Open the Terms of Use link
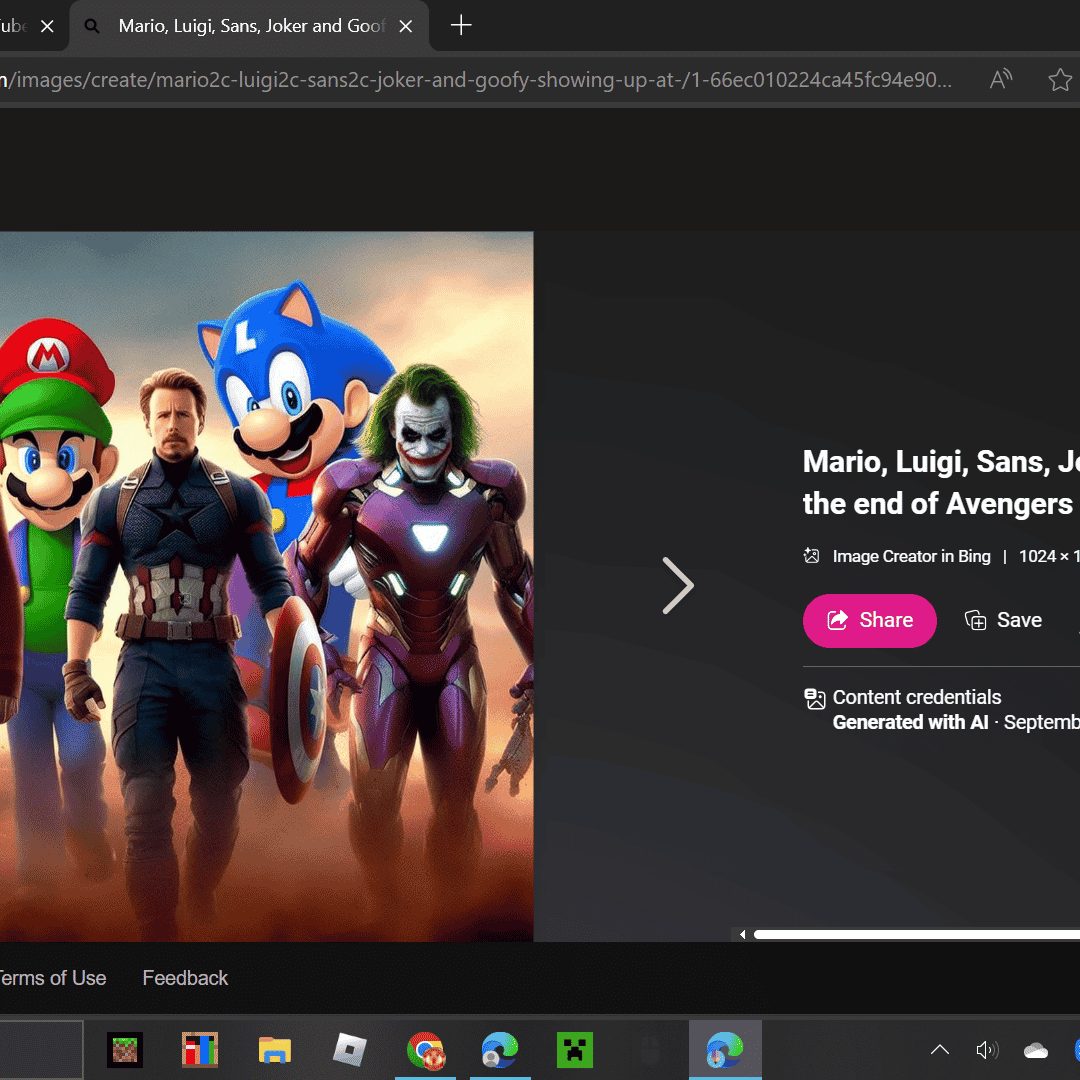Image resolution: width=1080 pixels, height=1080 pixels. tap(52, 978)
